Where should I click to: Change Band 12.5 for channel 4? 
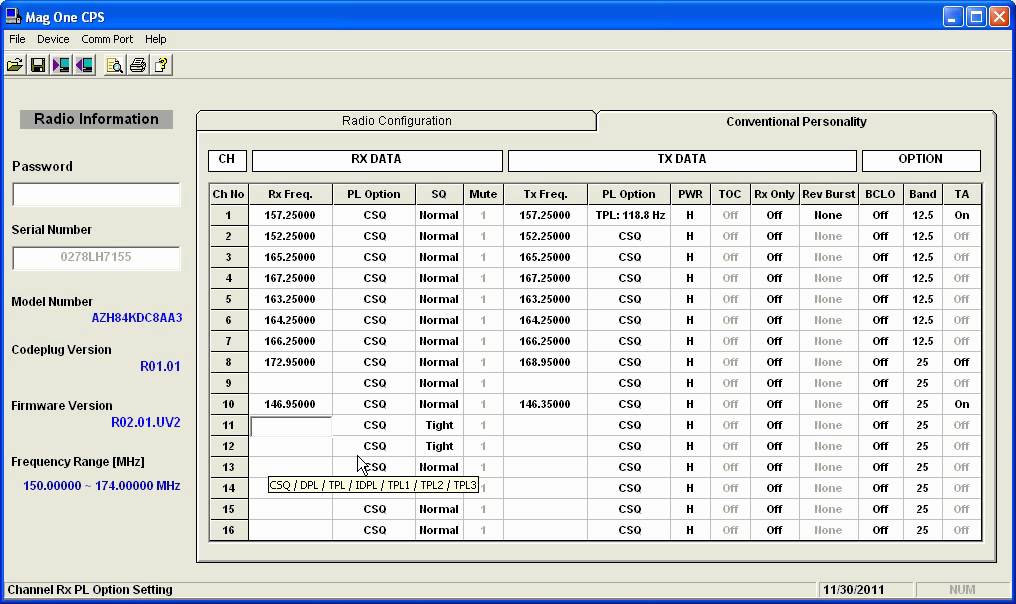[922, 279]
